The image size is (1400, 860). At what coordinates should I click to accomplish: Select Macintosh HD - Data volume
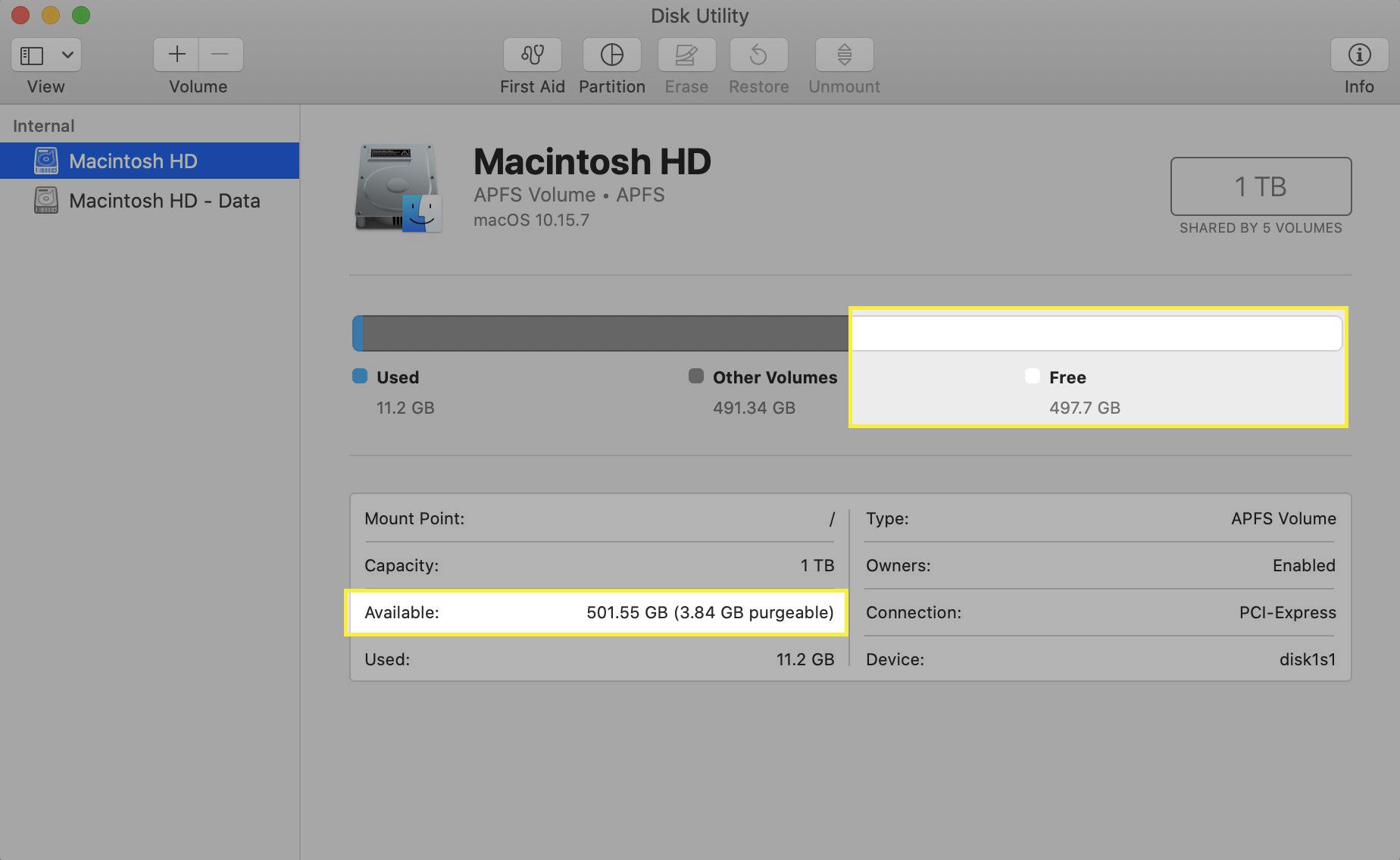pos(149,200)
